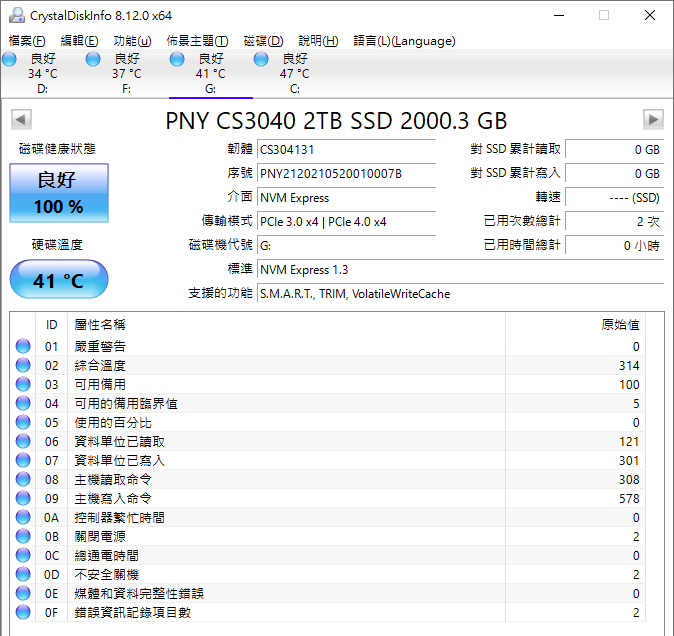Click status orb for drive D:
This screenshot has height=636, width=674.
(9, 59)
